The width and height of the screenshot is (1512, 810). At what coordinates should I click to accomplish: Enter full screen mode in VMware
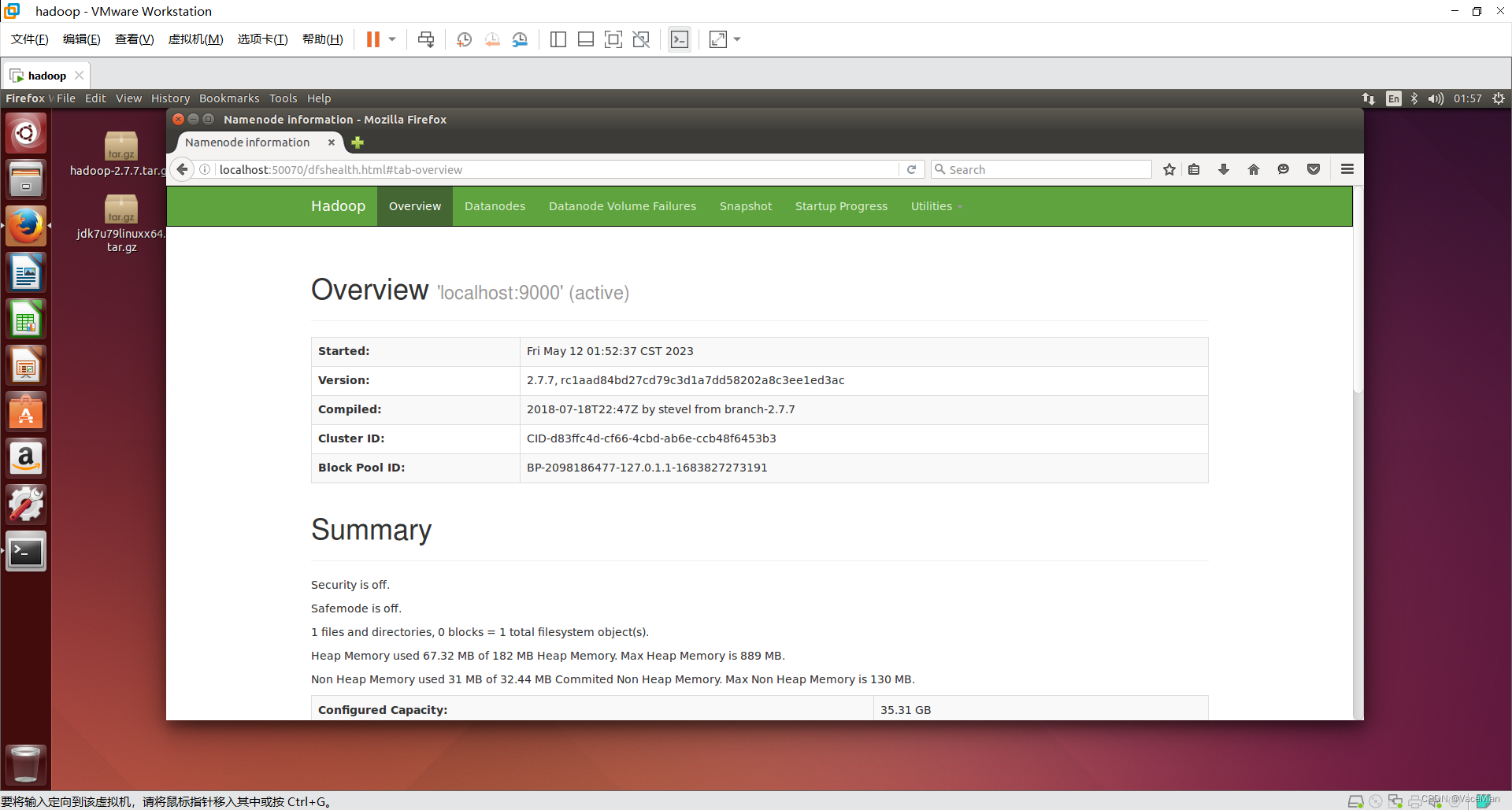pyautogui.click(x=613, y=39)
